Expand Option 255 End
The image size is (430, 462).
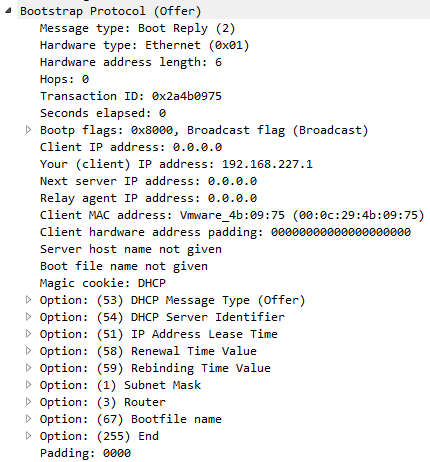pos(29,436)
